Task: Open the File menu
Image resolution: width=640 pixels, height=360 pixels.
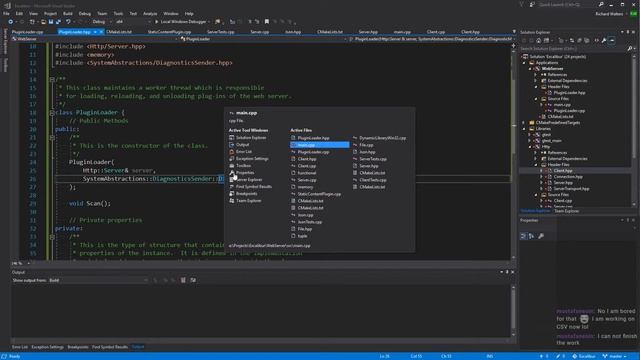Action: (6, 13)
